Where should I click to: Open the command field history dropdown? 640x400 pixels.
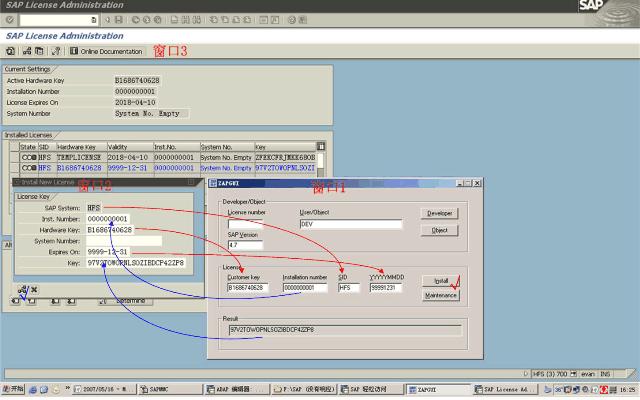[x=94, y=19]
